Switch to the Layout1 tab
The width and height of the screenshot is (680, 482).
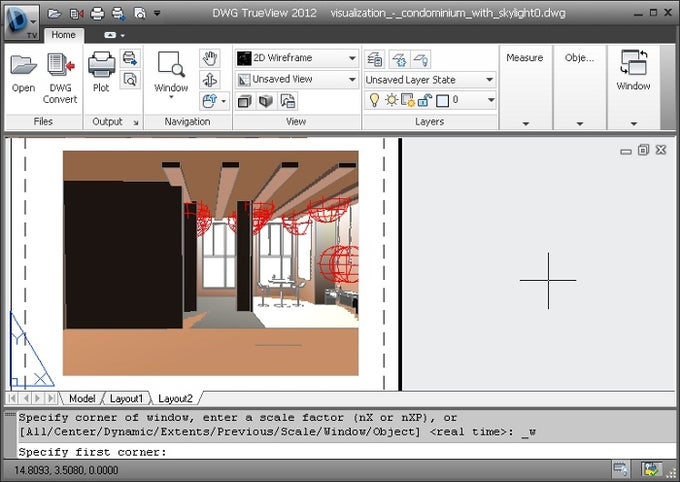pos(126,398)
